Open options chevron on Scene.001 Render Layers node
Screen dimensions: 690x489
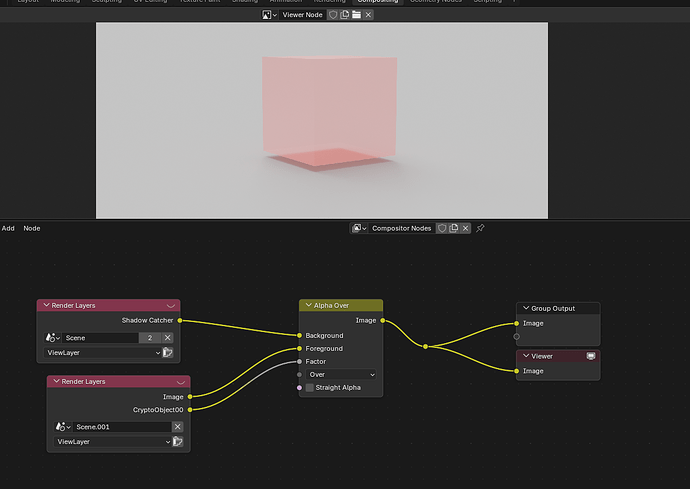click(x=181, y=382)
